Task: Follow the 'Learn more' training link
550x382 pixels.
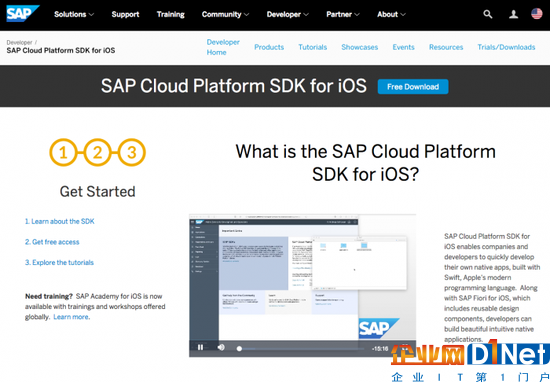Action: 71,317
